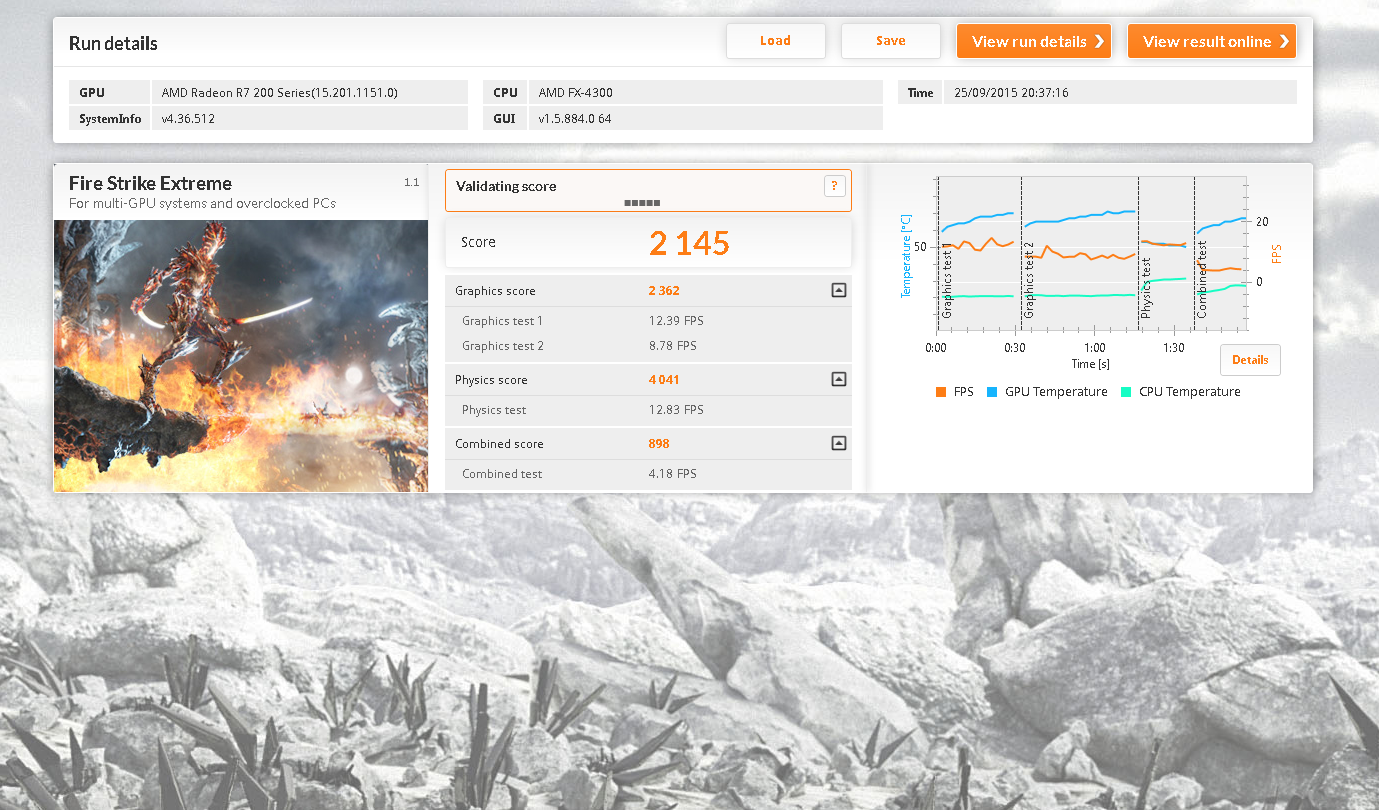The height and width of the screenshot is (810, 1379).
Task: Click the multi-GPU systems subtitle text
Action: coord(202,203)
